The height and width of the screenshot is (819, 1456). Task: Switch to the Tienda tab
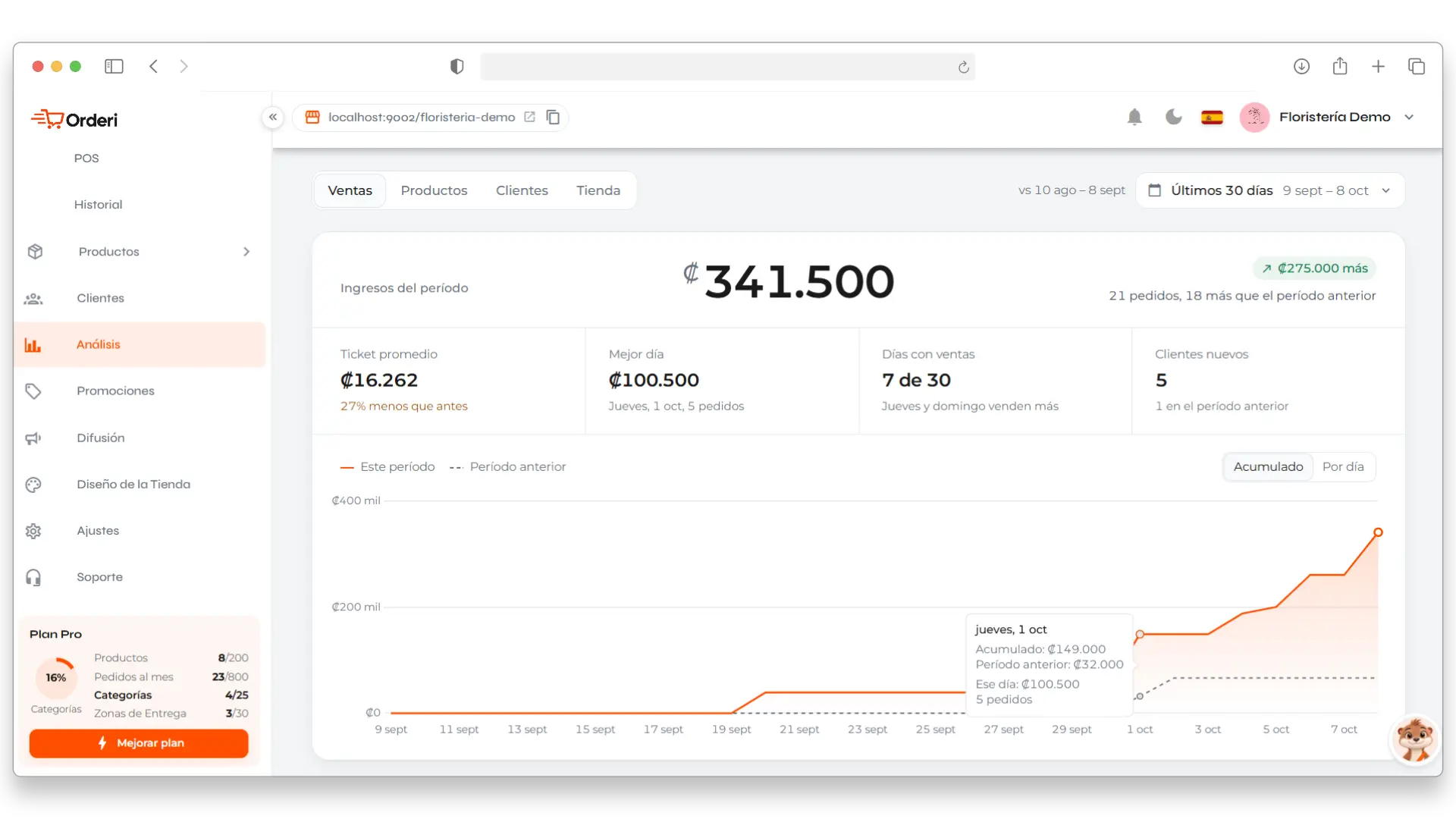coord(598,190)
